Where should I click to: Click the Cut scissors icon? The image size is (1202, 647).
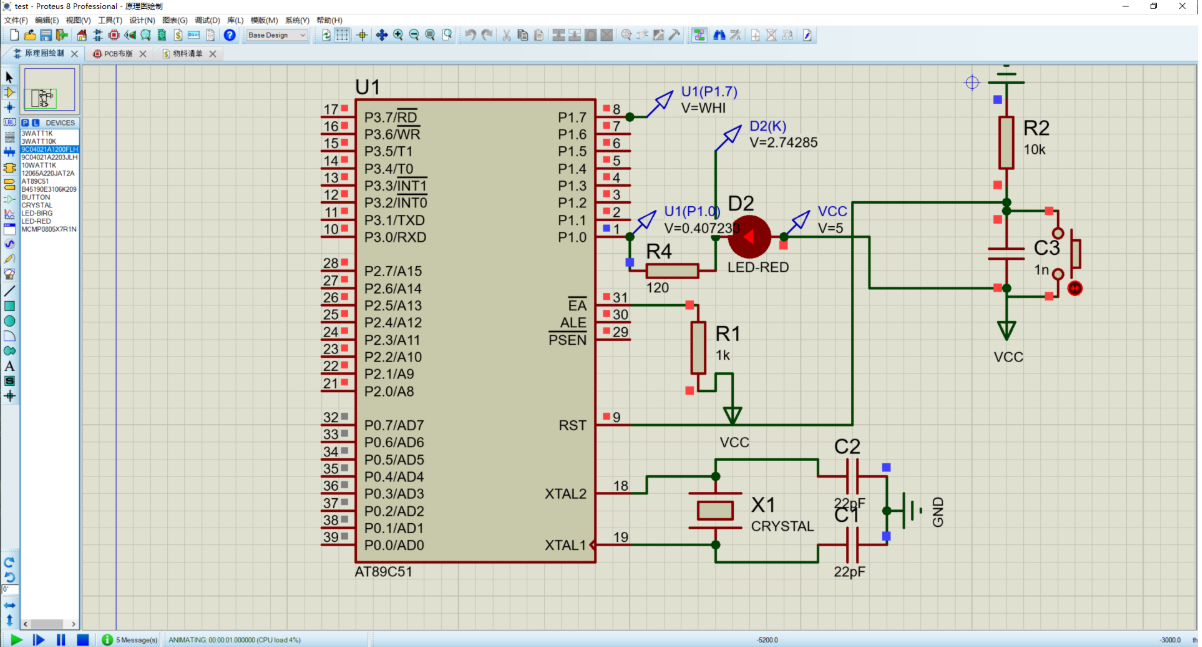tap(506, 35)
